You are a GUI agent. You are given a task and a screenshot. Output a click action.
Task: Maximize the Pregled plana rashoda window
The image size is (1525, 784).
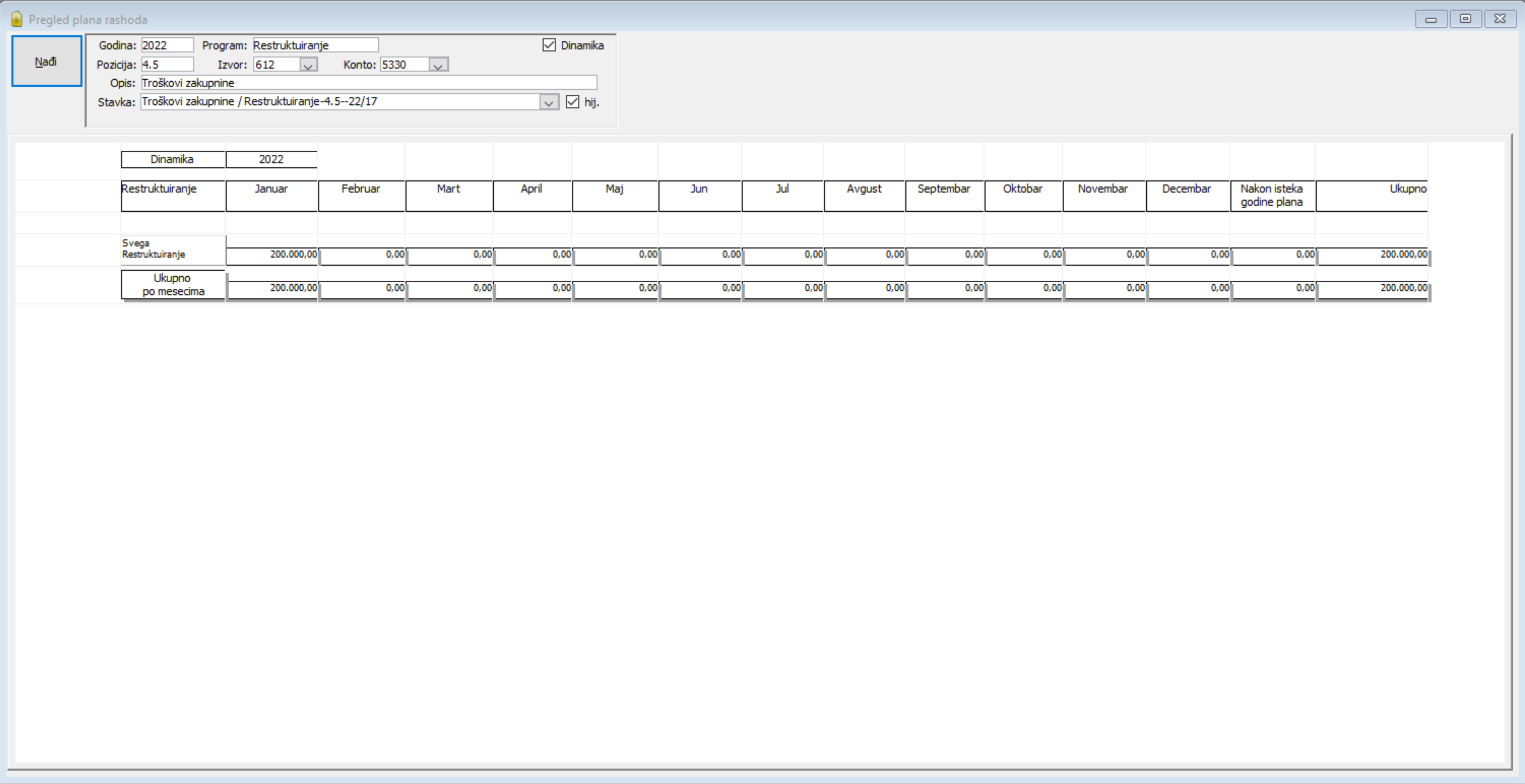pos(1466,19)
